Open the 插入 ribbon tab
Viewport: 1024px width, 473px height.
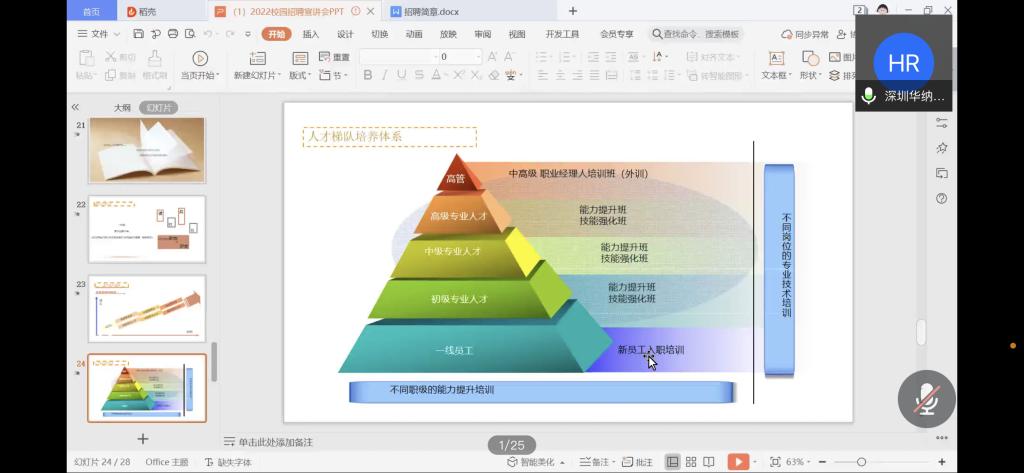[x=311, y=34]
